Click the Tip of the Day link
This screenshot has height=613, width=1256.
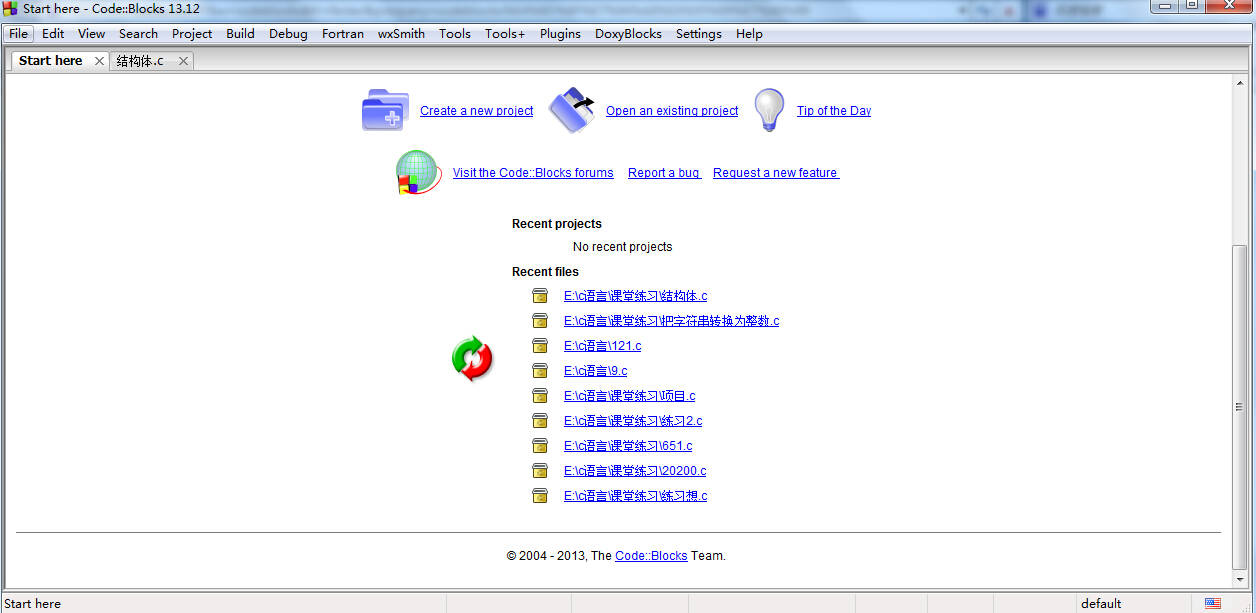834,111
